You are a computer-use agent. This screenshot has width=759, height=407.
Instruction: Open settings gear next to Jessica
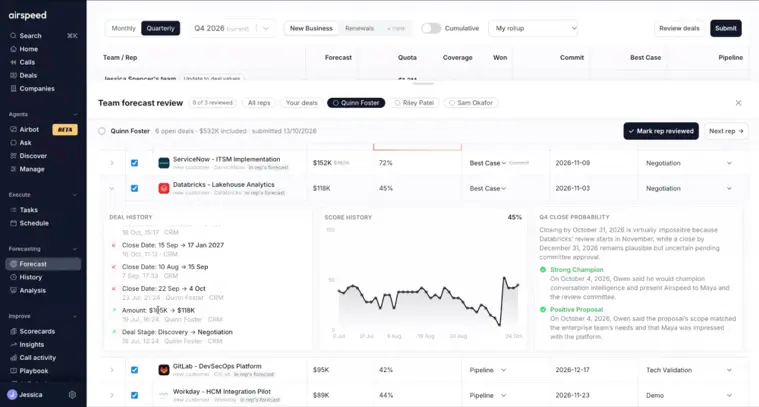(x=72, y=395)
